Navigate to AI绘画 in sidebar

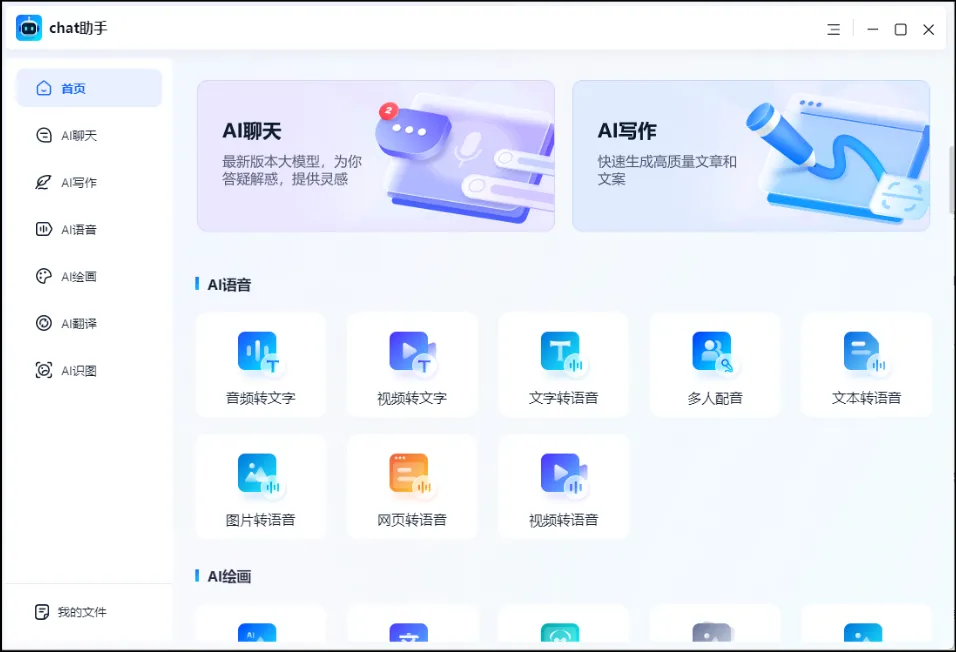pyautogui.click(x=88, y=276)
